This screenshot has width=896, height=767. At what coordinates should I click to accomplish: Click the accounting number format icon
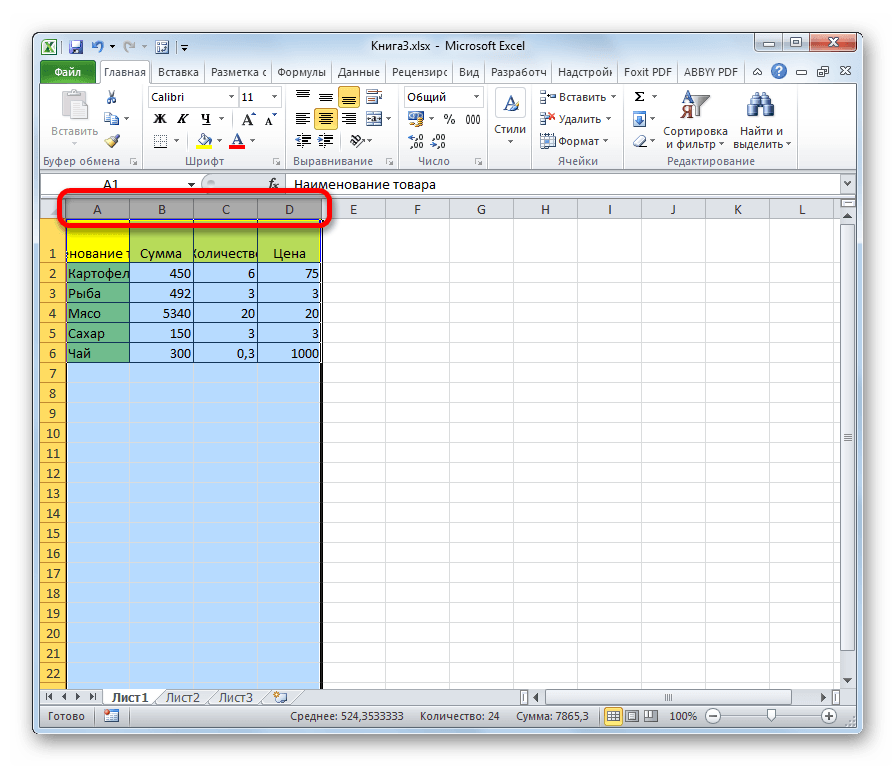(x=415, y=119)
